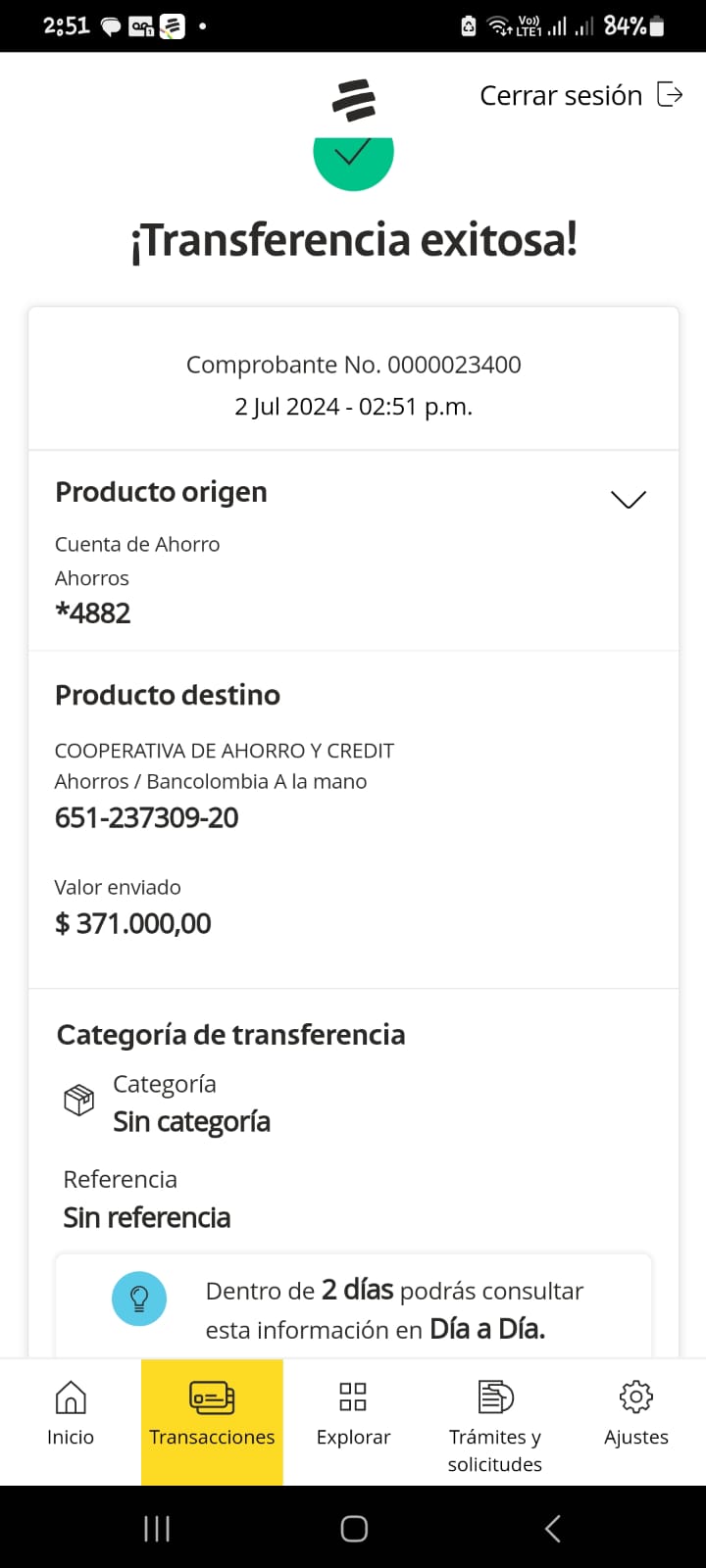Image resolution: width=706 pixels, height=1568 pixels.
Task: Open Ajustes gear icon
Action: click(636, 1396)
